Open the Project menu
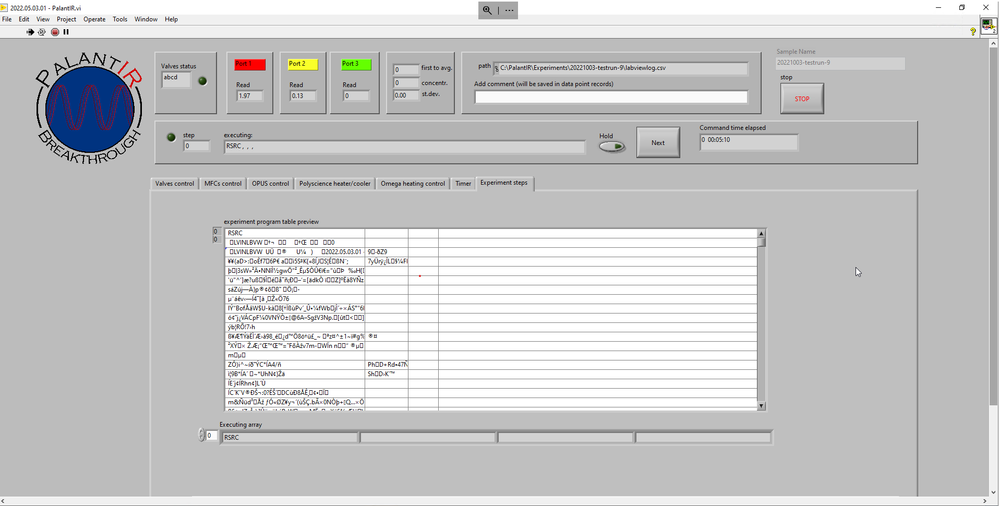 tap(66, 19)
